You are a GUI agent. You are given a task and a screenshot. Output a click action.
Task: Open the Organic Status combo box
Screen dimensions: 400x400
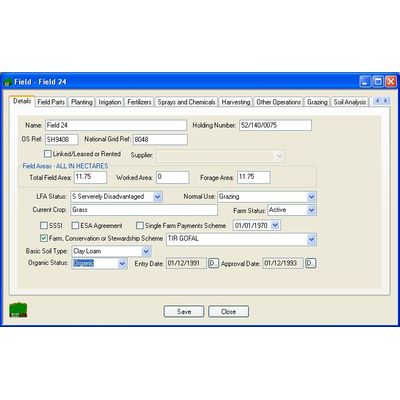(122, 263)
